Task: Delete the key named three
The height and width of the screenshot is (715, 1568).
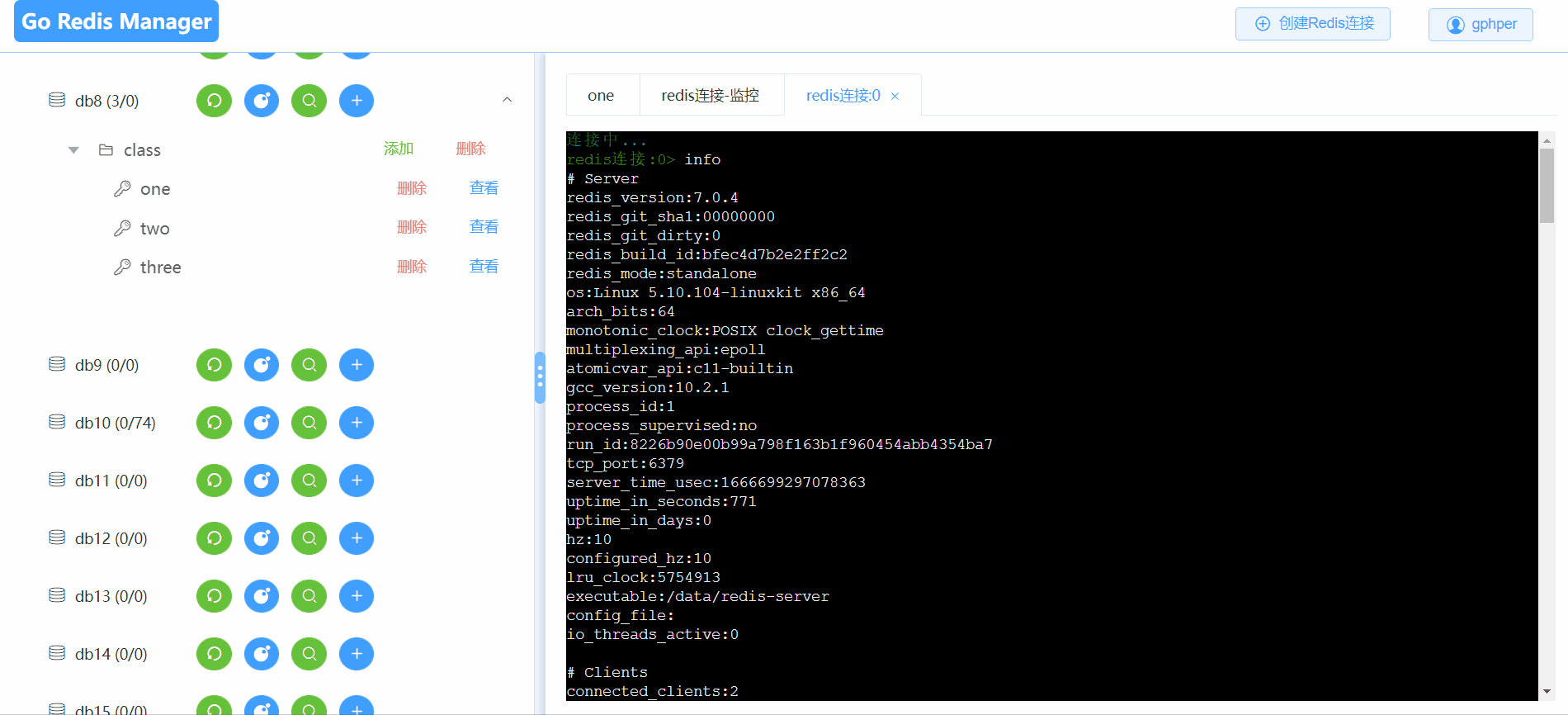Action: pyautogui.click(x=412, y=267)
